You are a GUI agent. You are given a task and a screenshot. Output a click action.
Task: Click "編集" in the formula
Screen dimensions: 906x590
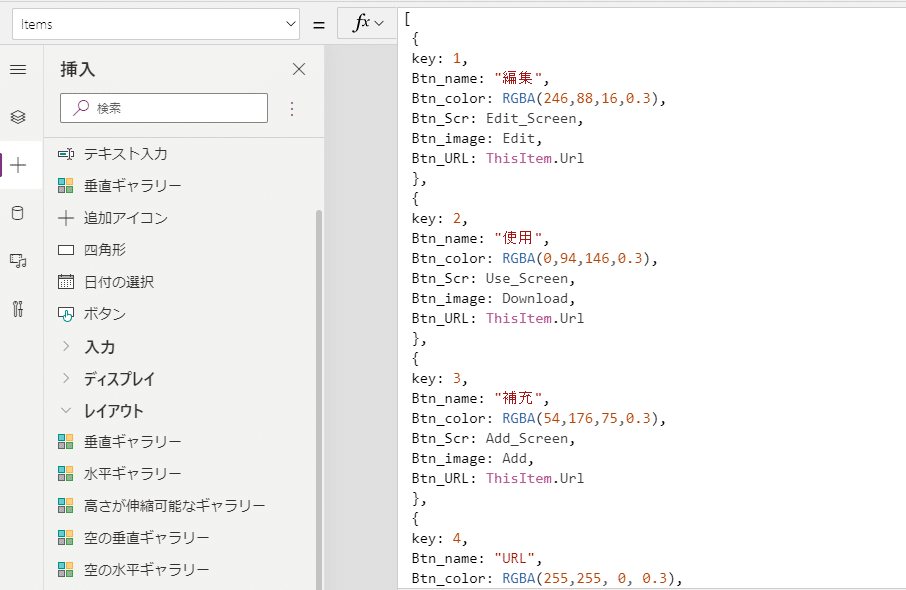518,78
